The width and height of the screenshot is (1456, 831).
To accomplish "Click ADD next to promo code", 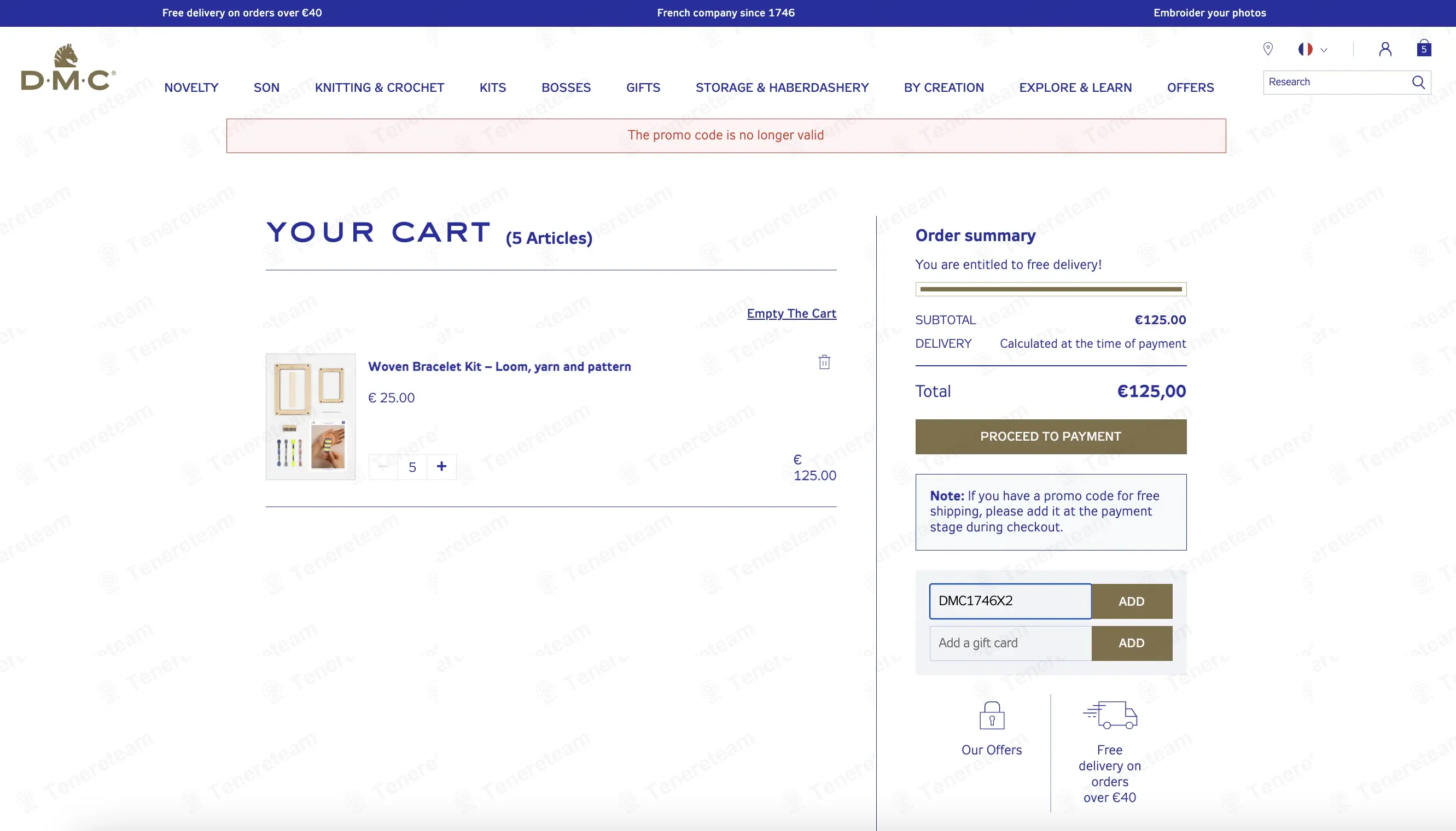I will 1132,601.
